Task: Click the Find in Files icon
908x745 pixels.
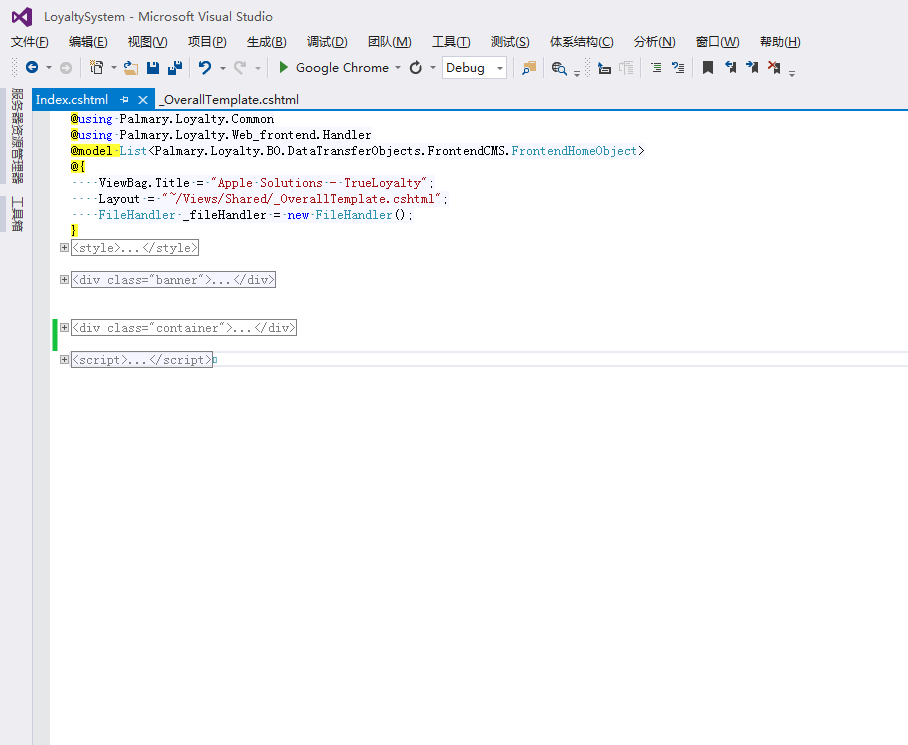Action: click(529, 68)
